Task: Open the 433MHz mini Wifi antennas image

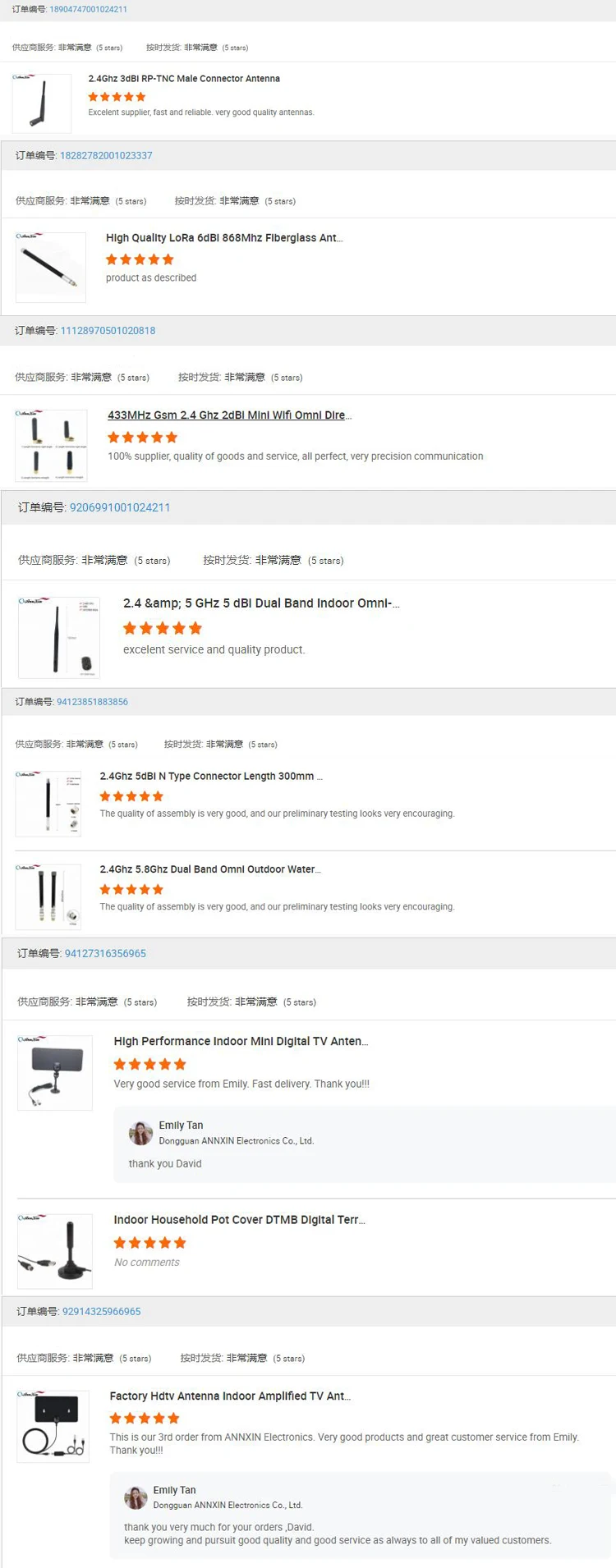Action: tap(51, 445)
